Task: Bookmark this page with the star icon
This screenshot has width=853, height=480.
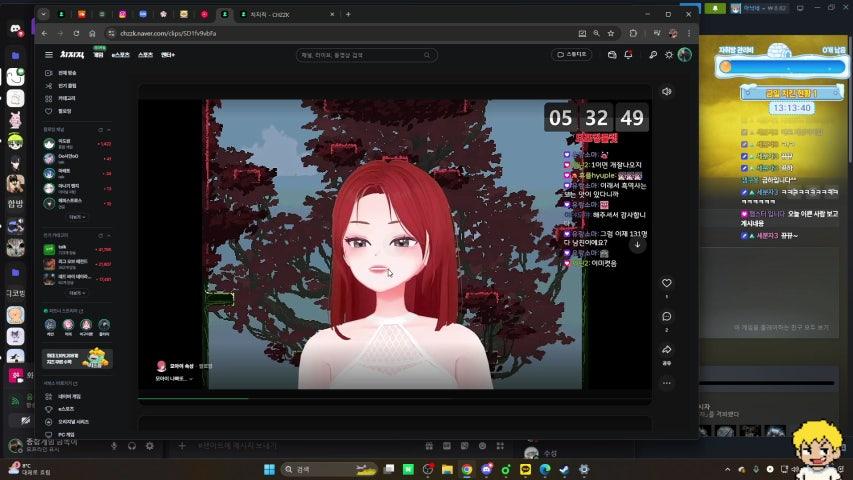Action: point(611,33)
